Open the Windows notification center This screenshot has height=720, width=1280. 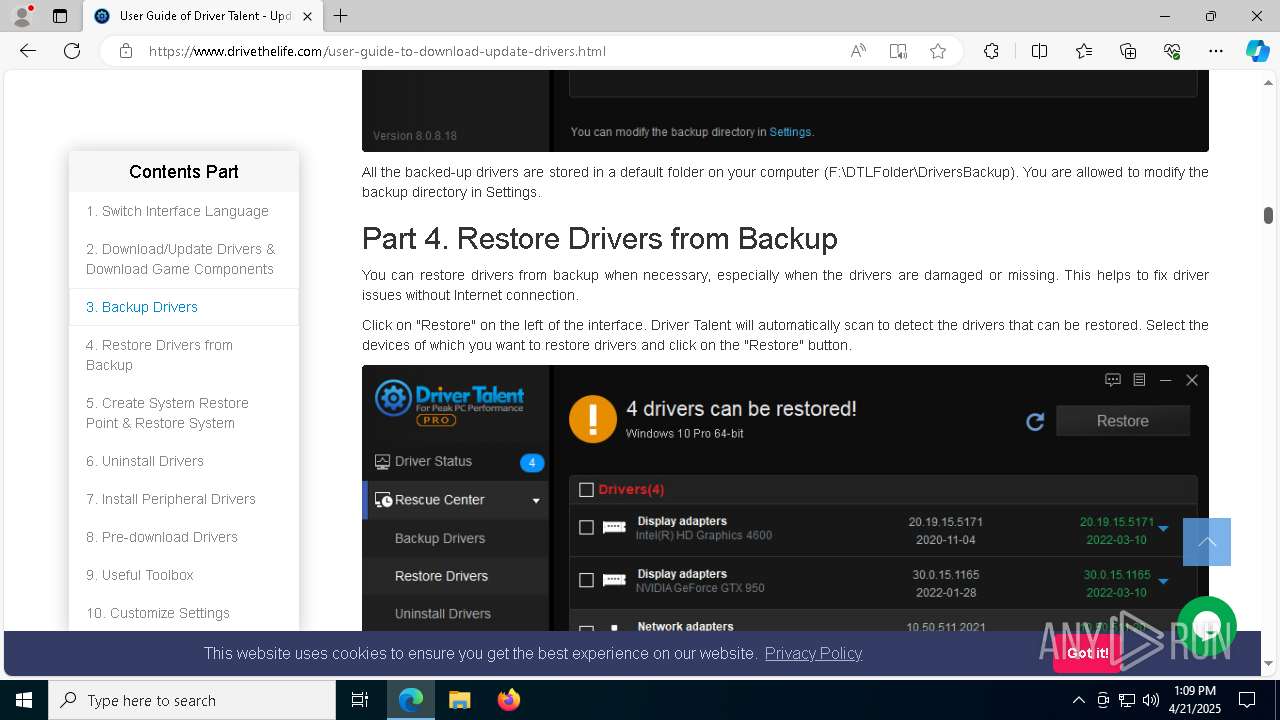[1247, 700]
